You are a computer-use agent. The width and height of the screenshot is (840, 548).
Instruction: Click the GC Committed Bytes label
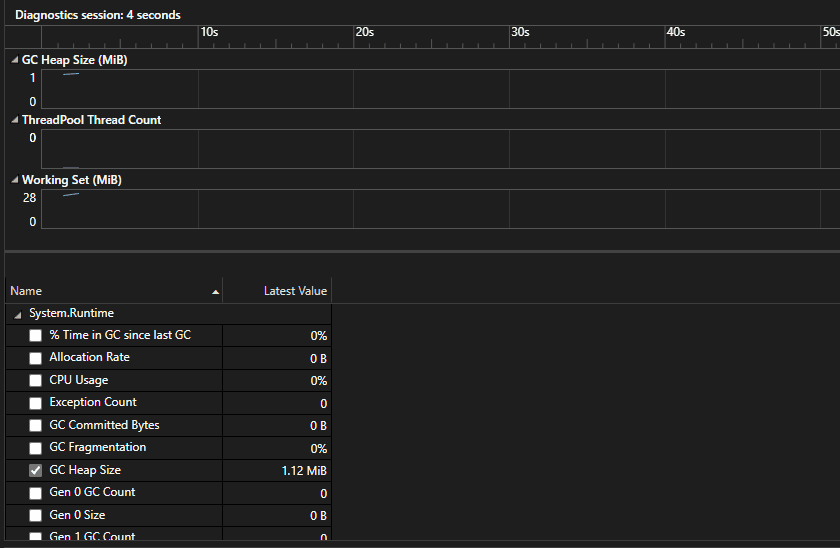(104, 425)
